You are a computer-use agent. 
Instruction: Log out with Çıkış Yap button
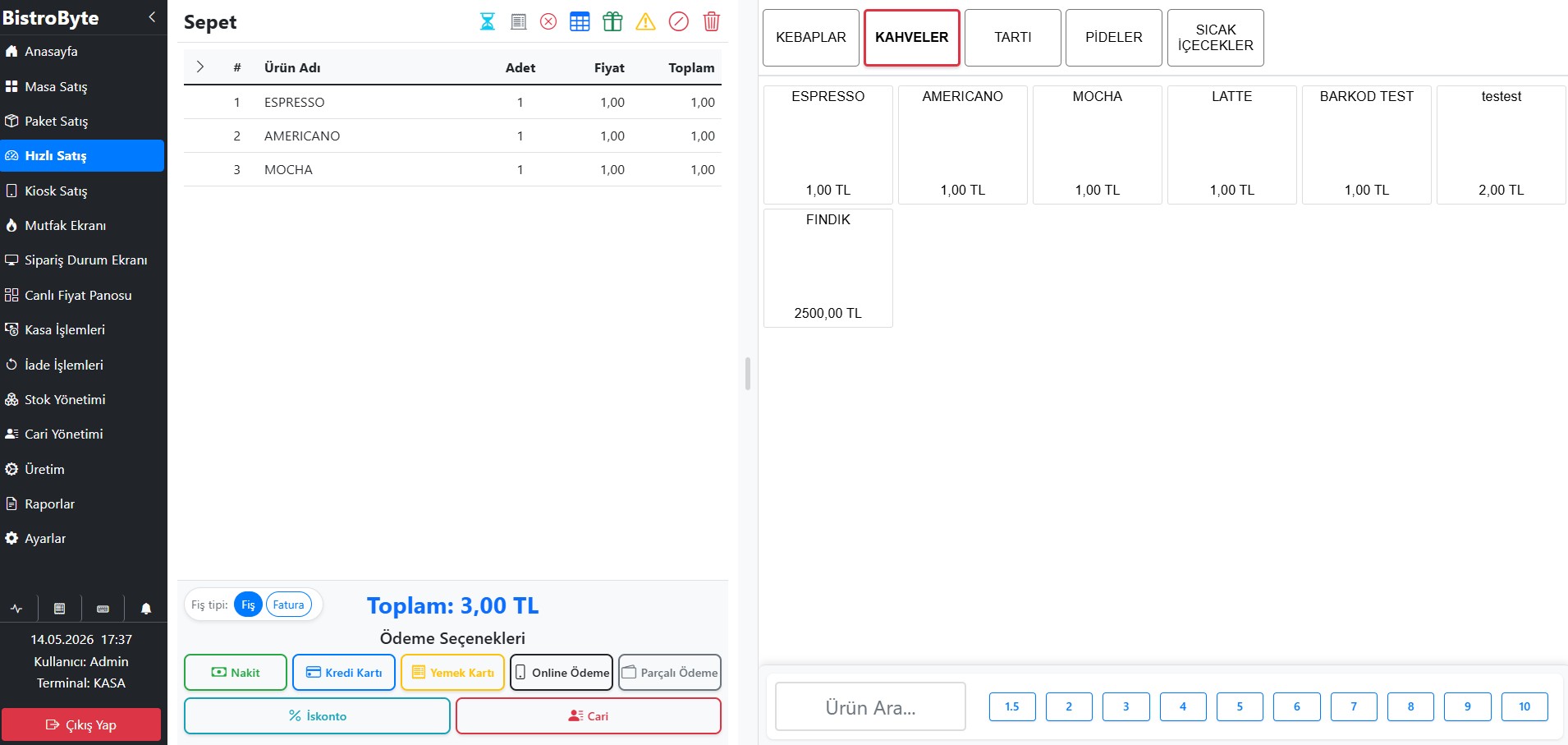pyautogui.click(x=81, y=724)
